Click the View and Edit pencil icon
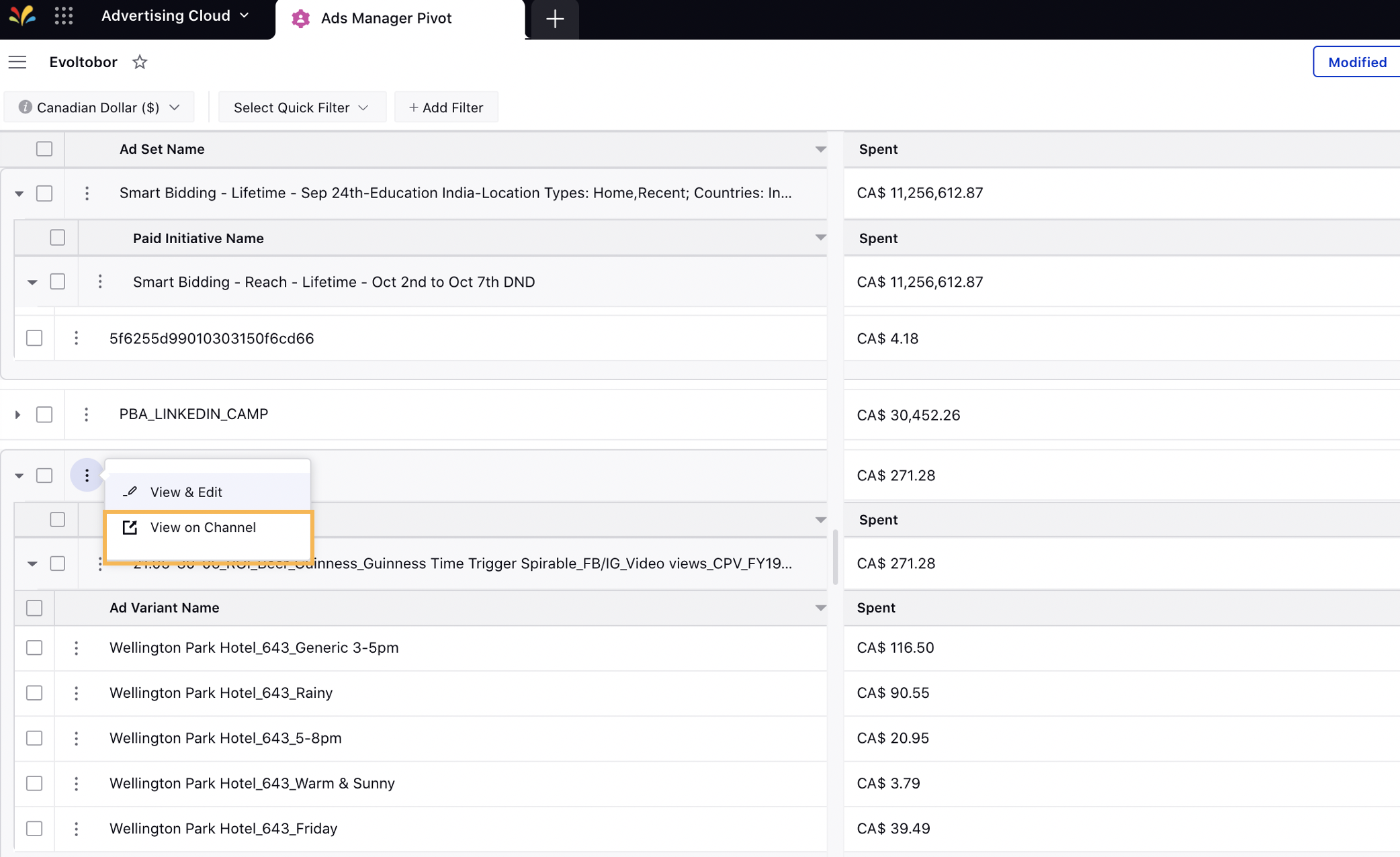This screenshot has height=857, width=1400. [x=130, y=491]
